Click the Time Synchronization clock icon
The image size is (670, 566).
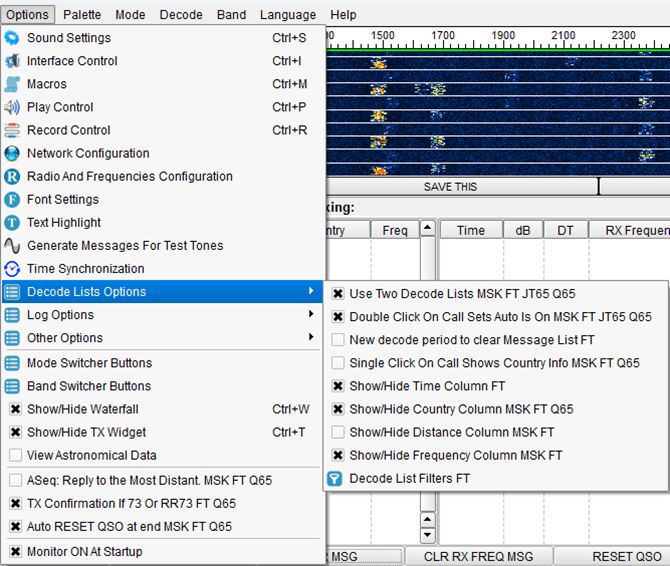tap(12, 268)
